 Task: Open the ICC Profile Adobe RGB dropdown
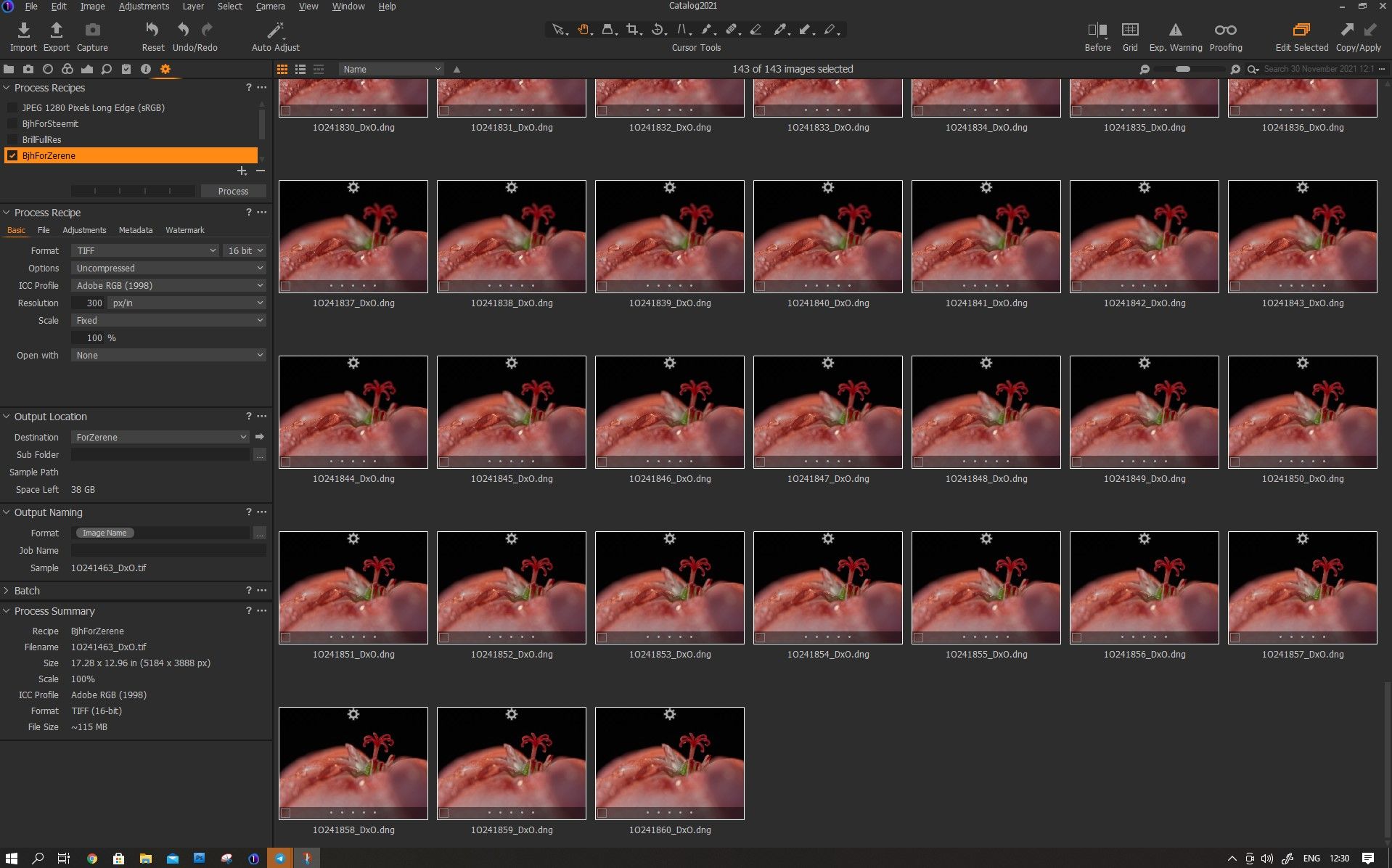coord(168,285)
